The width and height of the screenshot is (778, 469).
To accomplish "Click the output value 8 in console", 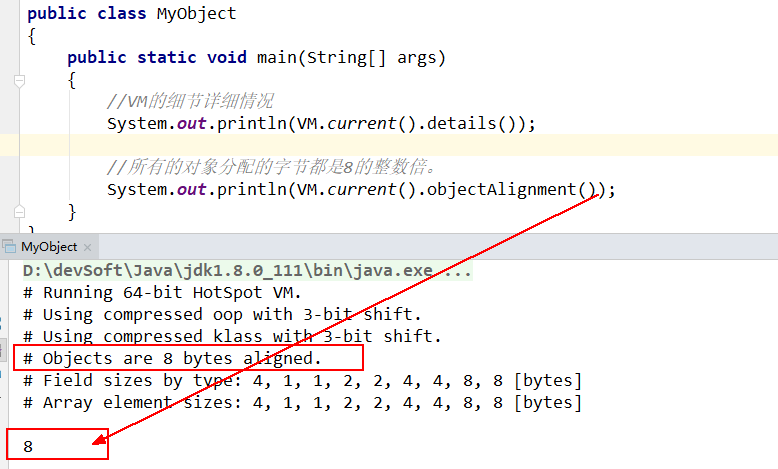I will pos(28,446).
